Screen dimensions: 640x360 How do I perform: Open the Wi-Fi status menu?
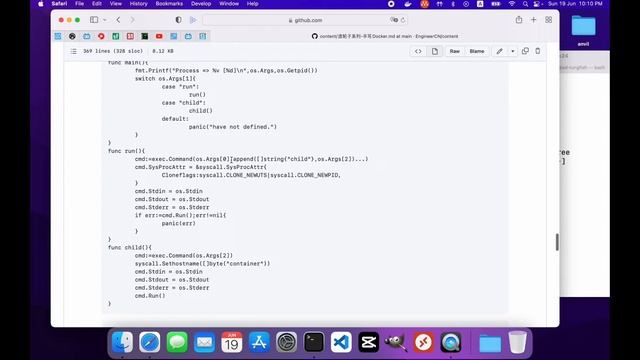coord(511,4)
